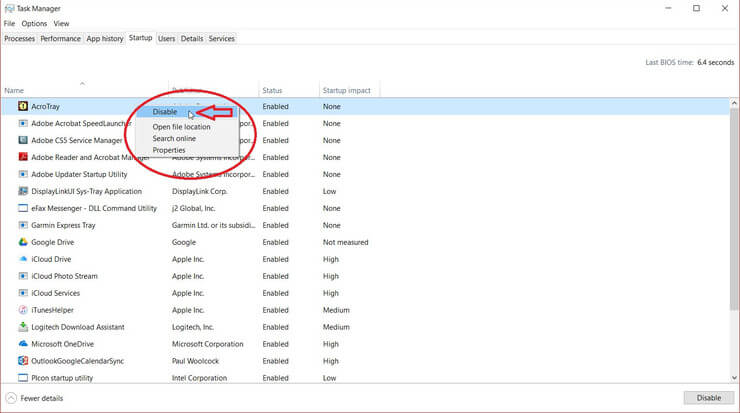This screenshot has height=413, width=740.
Task: Minimize the Task Manager window
Action: (668, 8)
